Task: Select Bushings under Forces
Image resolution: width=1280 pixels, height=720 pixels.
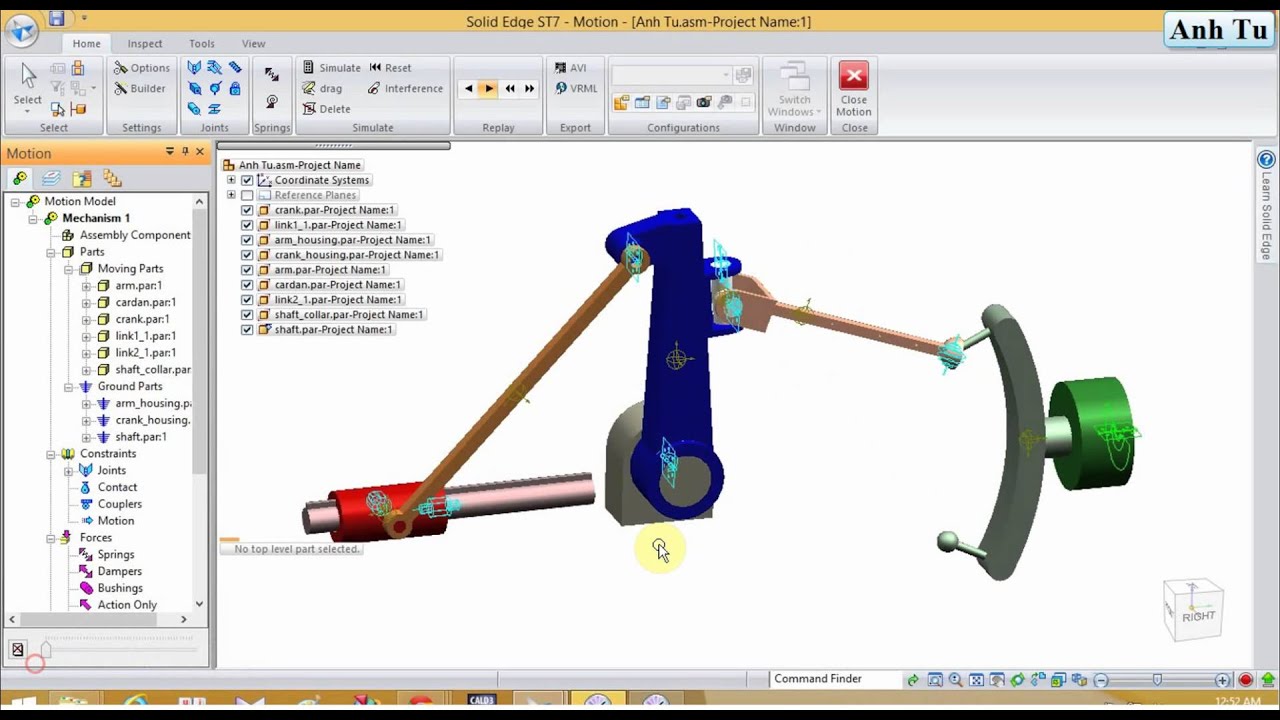Action: click(x=120, y=588)
